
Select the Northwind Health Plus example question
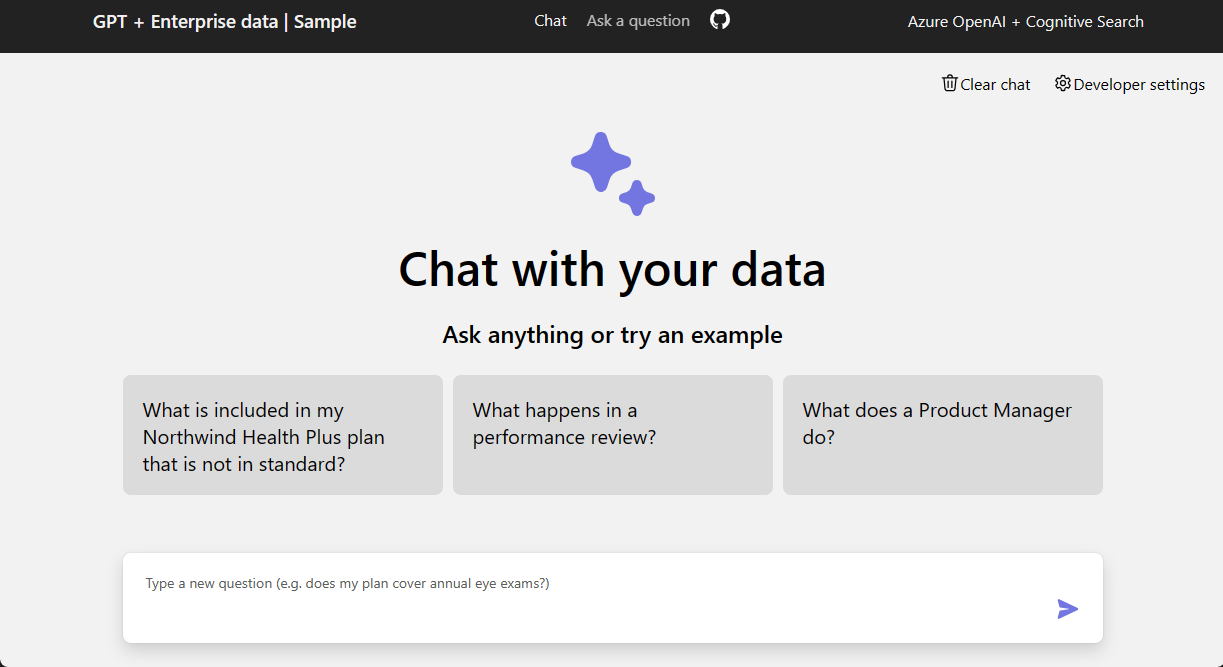click(x=282, y=435)
